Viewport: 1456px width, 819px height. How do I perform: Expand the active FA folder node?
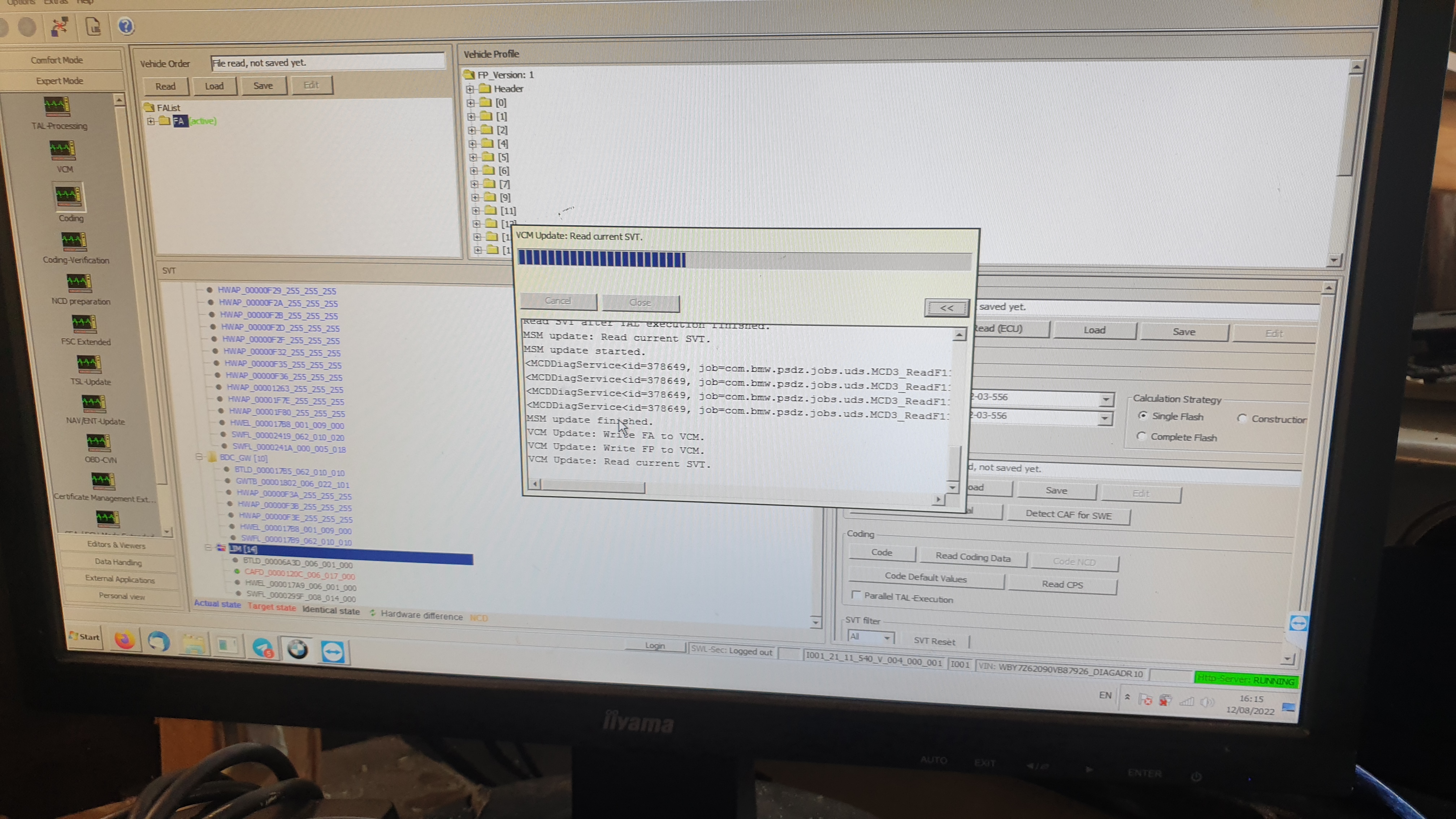point(151,121)
